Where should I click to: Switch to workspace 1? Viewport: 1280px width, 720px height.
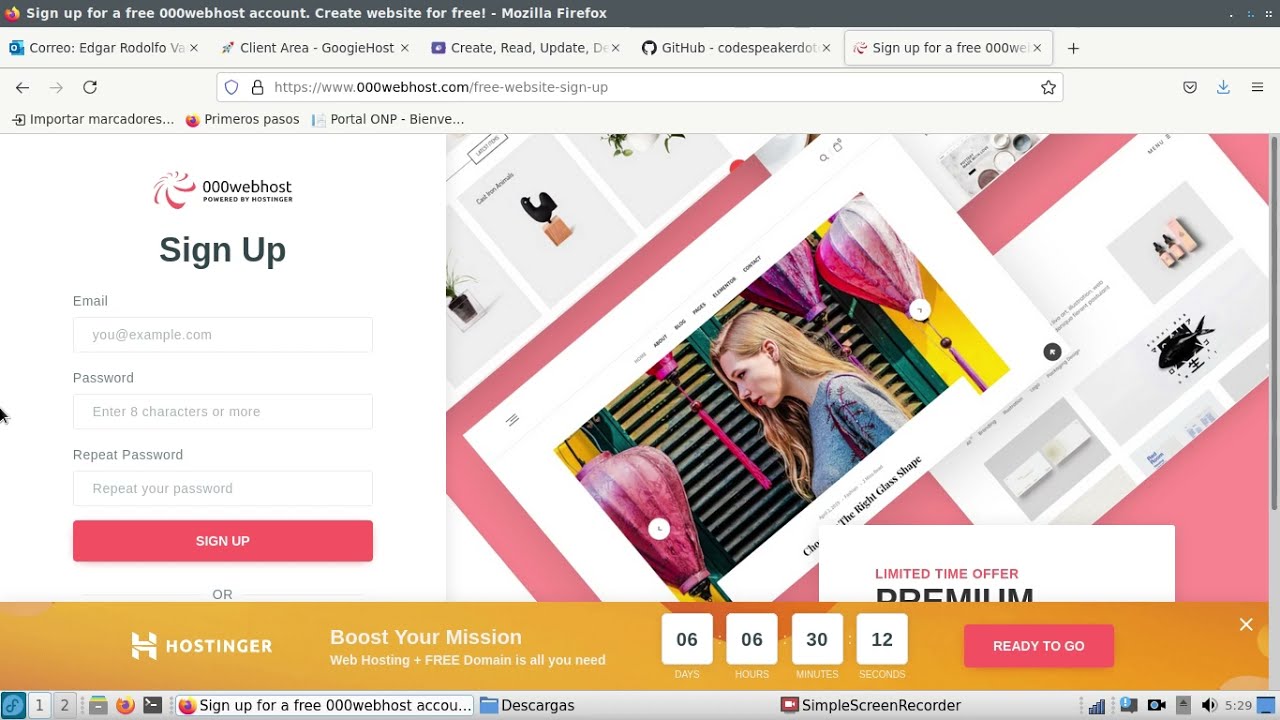[x=39, y=705]
